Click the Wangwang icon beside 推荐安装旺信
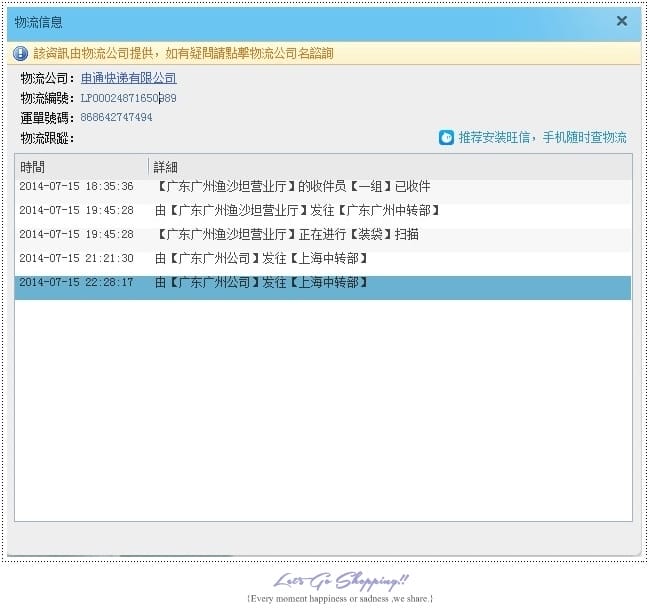Image resolution: width=649 pixels, height=614 pixels. [x=446, y=137]
